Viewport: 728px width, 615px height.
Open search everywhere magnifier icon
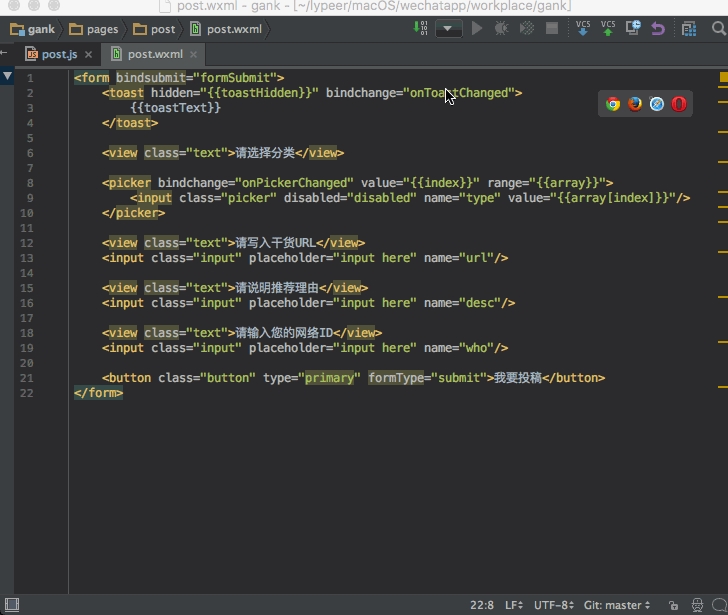pos(718,29)
